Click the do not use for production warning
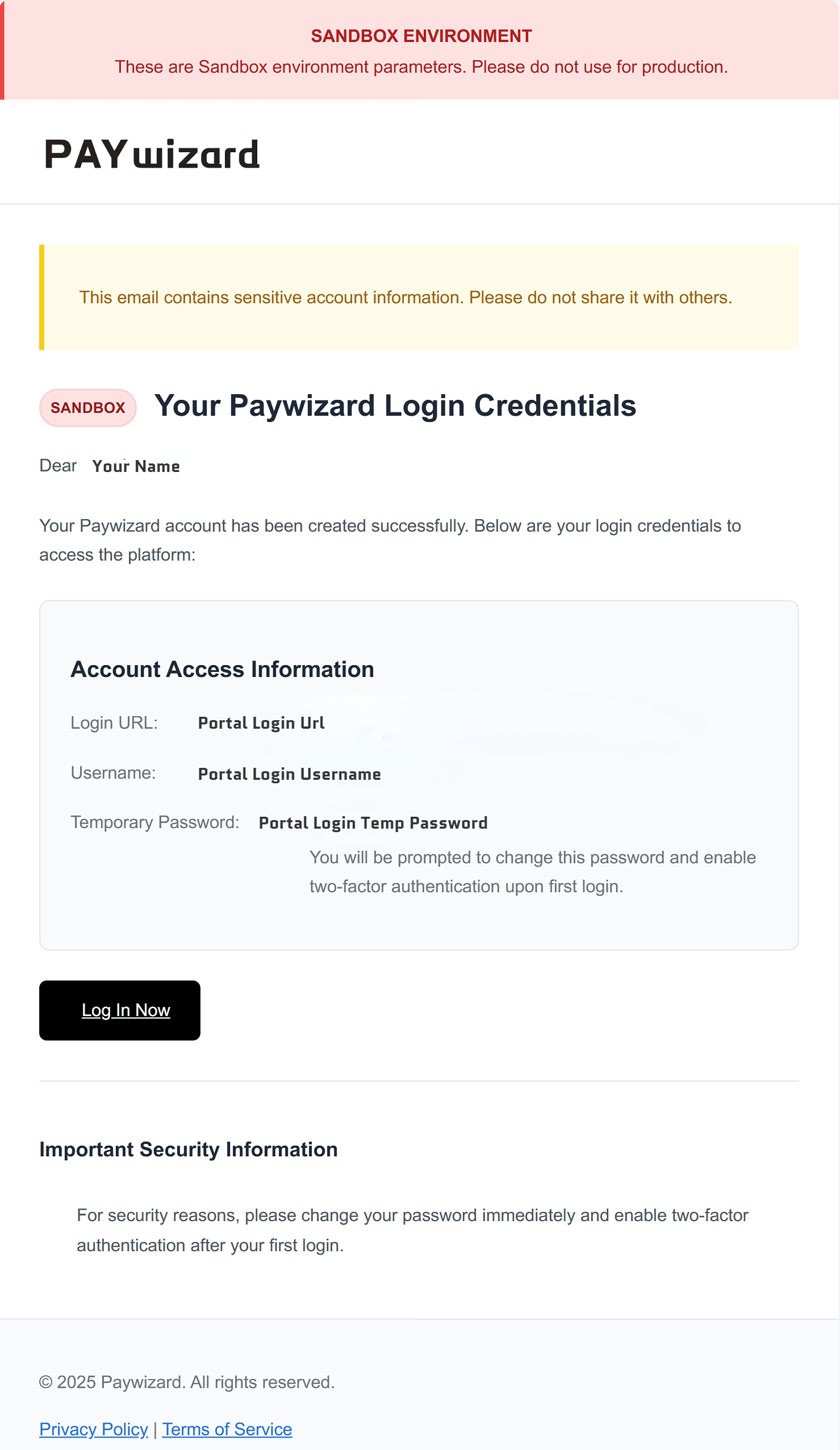This screenshot has height=1450, width=840. (x=421, y=68)
